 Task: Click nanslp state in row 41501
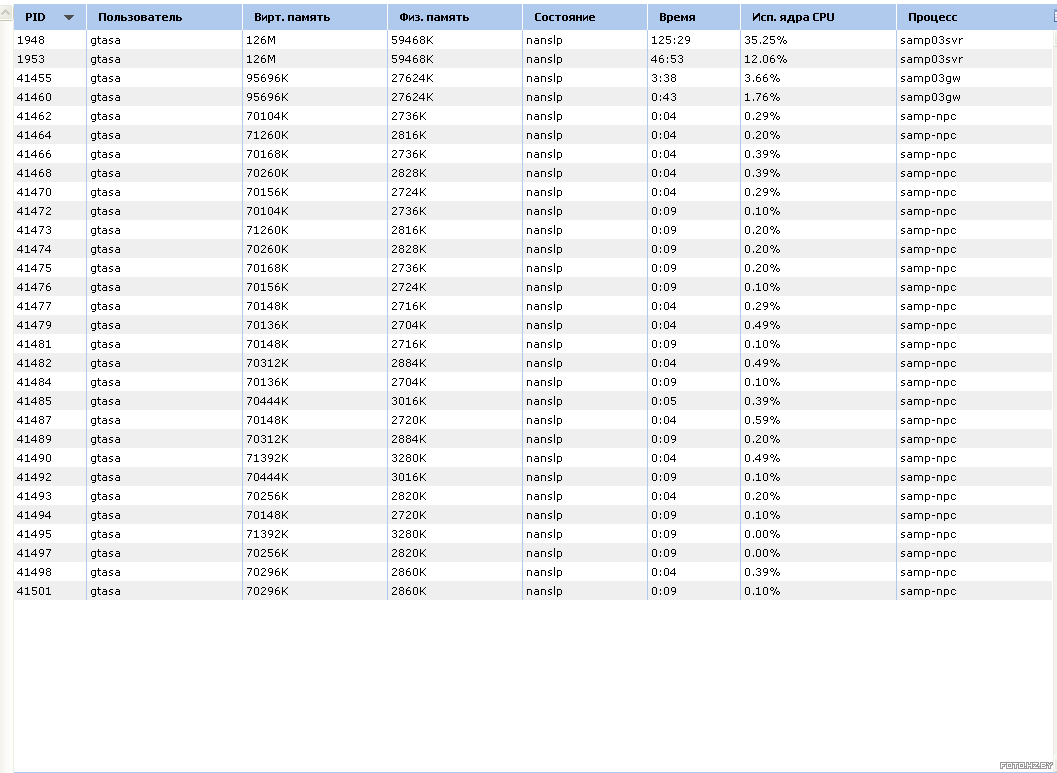pyautogui.click(x=544, y=591)
